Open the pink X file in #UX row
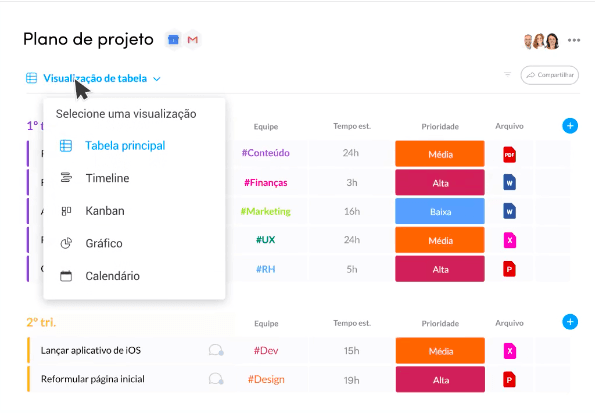The image size is (595, 413). click(x=510, y=240)
